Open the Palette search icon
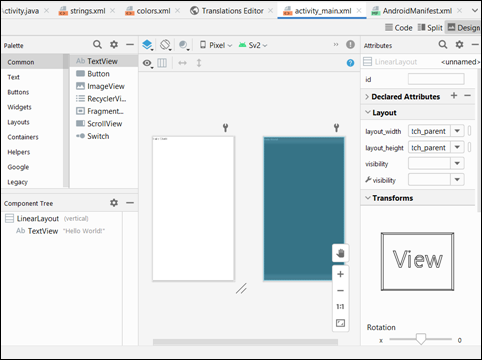Screen dimensions: 482x360 point(97,44)
